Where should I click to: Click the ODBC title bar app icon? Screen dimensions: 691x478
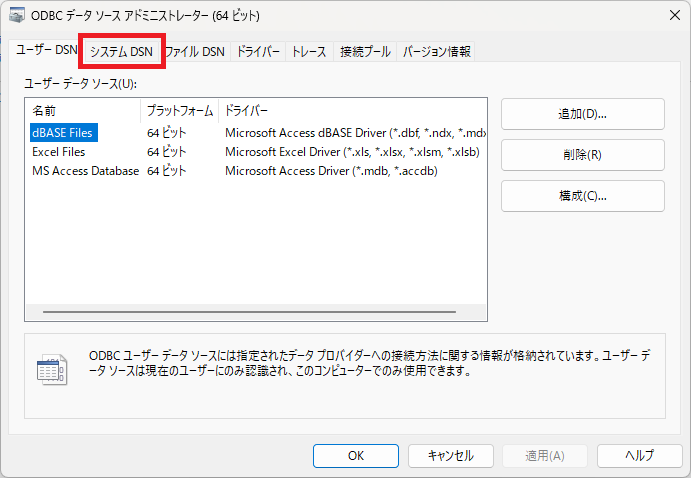(17, 15)
